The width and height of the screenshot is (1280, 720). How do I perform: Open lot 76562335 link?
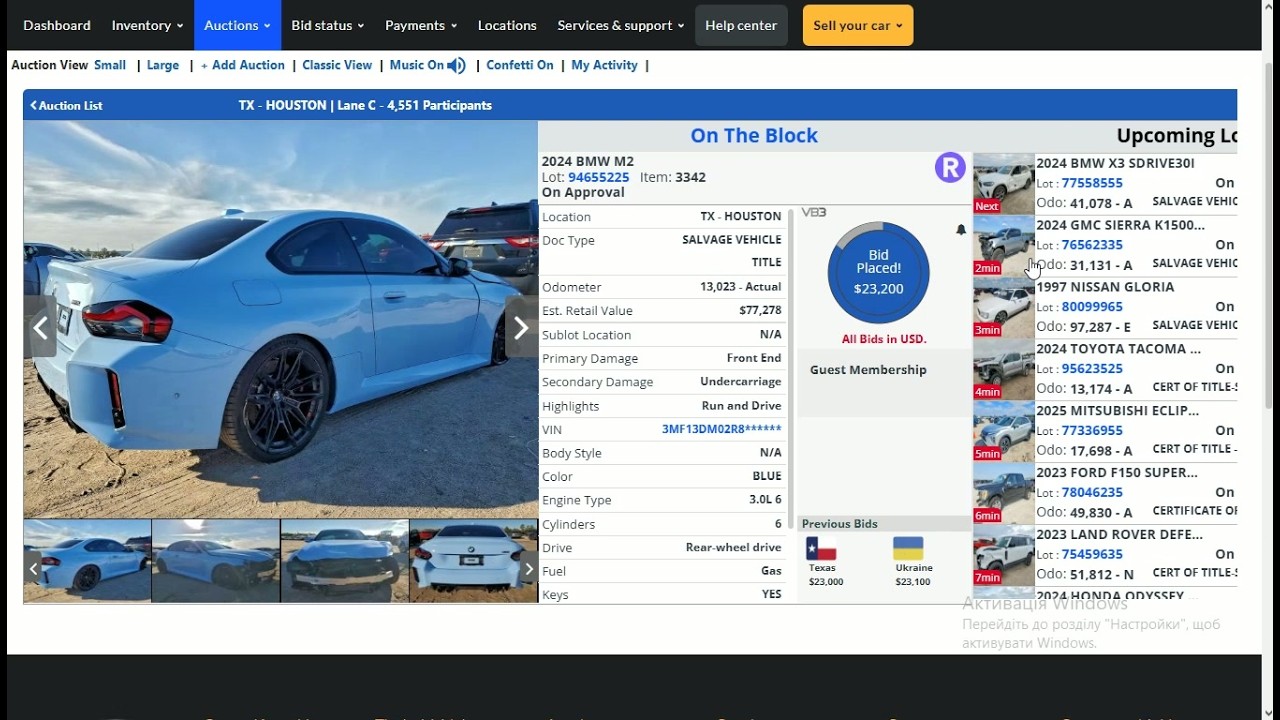coord(1092,245)
